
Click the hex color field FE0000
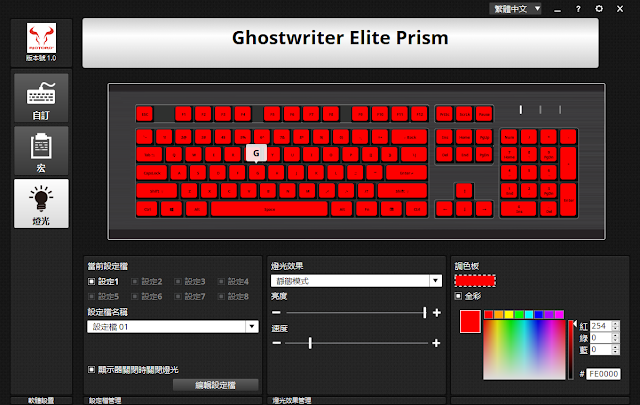coord(603,374)
